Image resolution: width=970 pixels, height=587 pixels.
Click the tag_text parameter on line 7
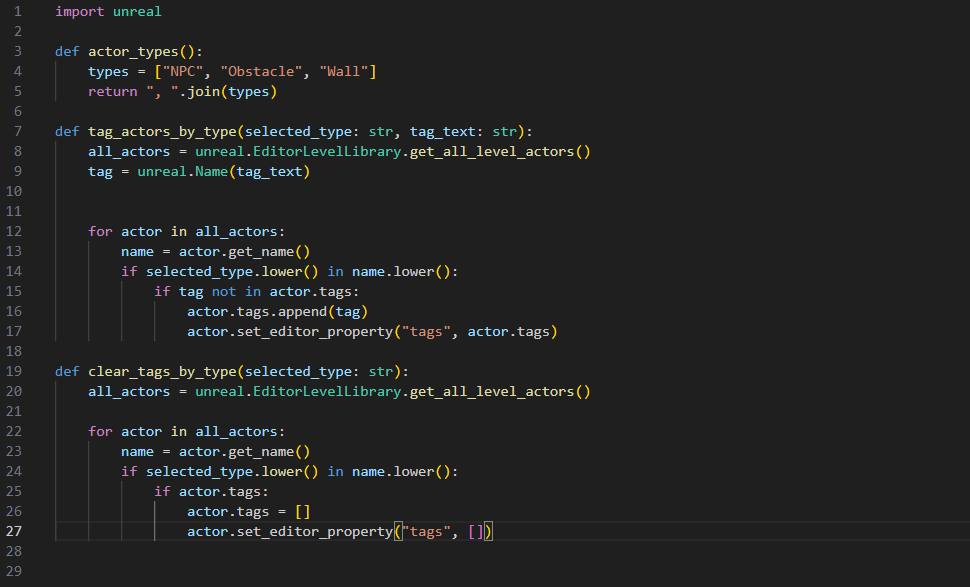coord(442,132)
